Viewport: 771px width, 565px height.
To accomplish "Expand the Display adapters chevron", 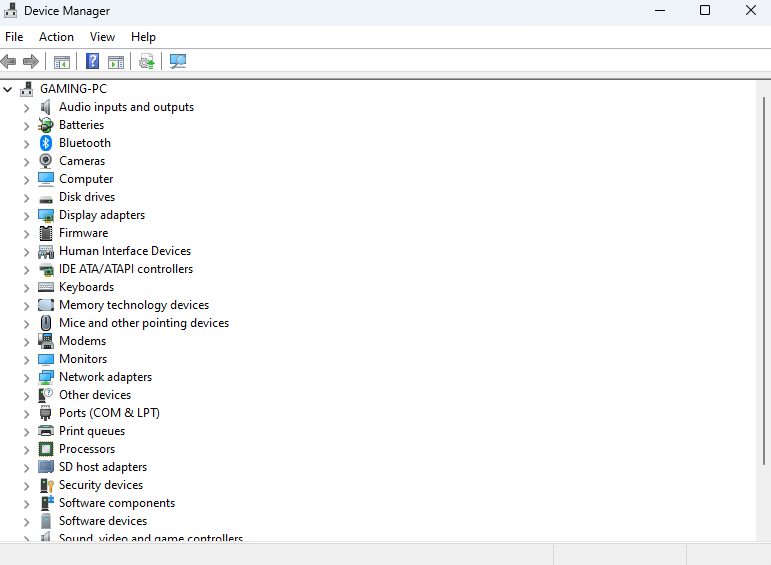I will click(27, 215).
